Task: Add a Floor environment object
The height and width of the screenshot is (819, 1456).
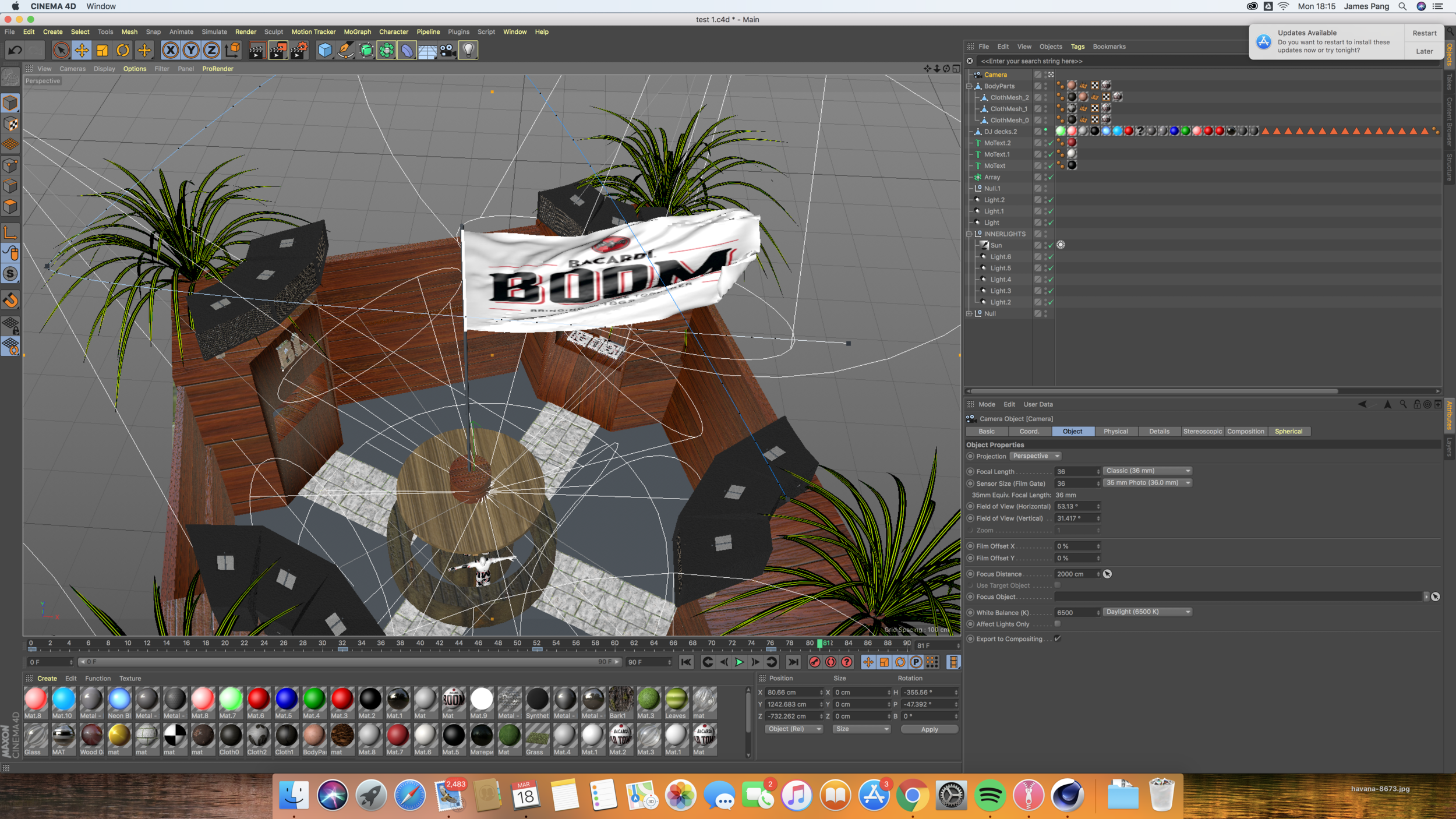Action: [427, 51]
